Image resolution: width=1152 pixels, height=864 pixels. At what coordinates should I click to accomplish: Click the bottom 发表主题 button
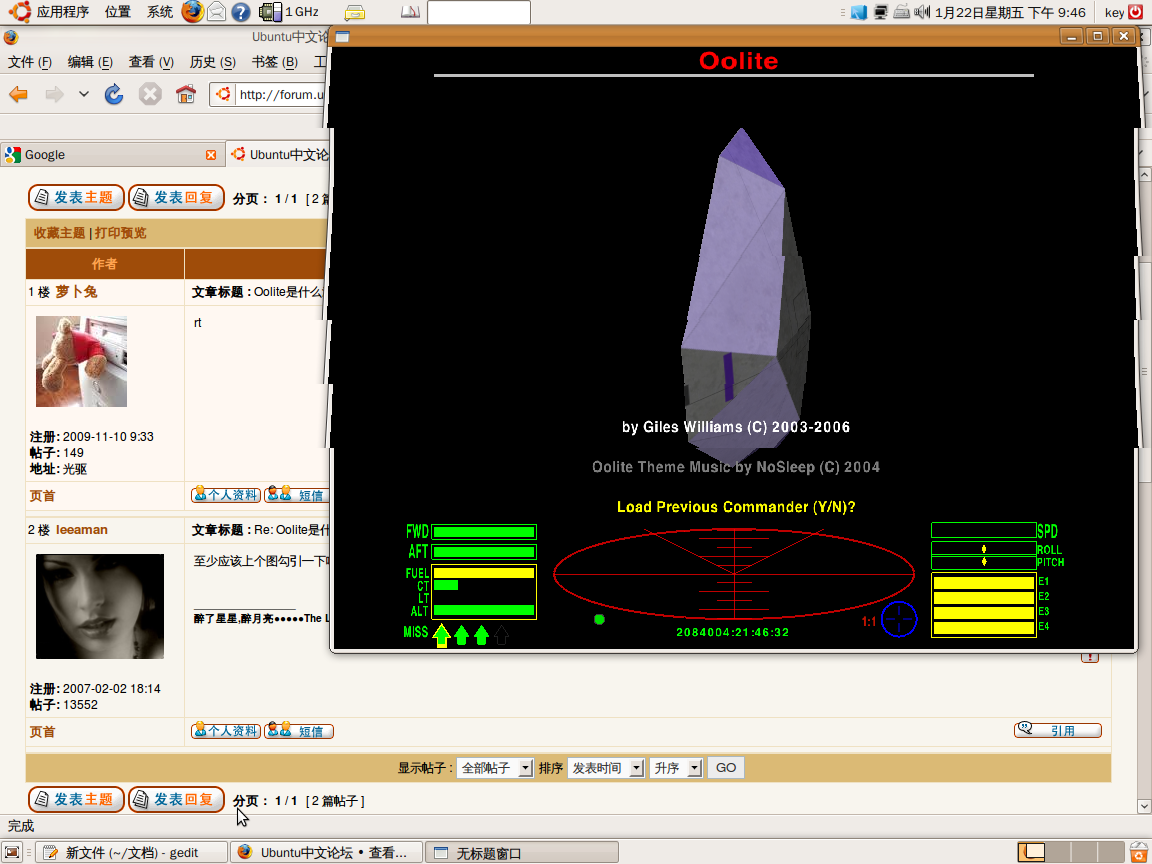click(76, 800)
